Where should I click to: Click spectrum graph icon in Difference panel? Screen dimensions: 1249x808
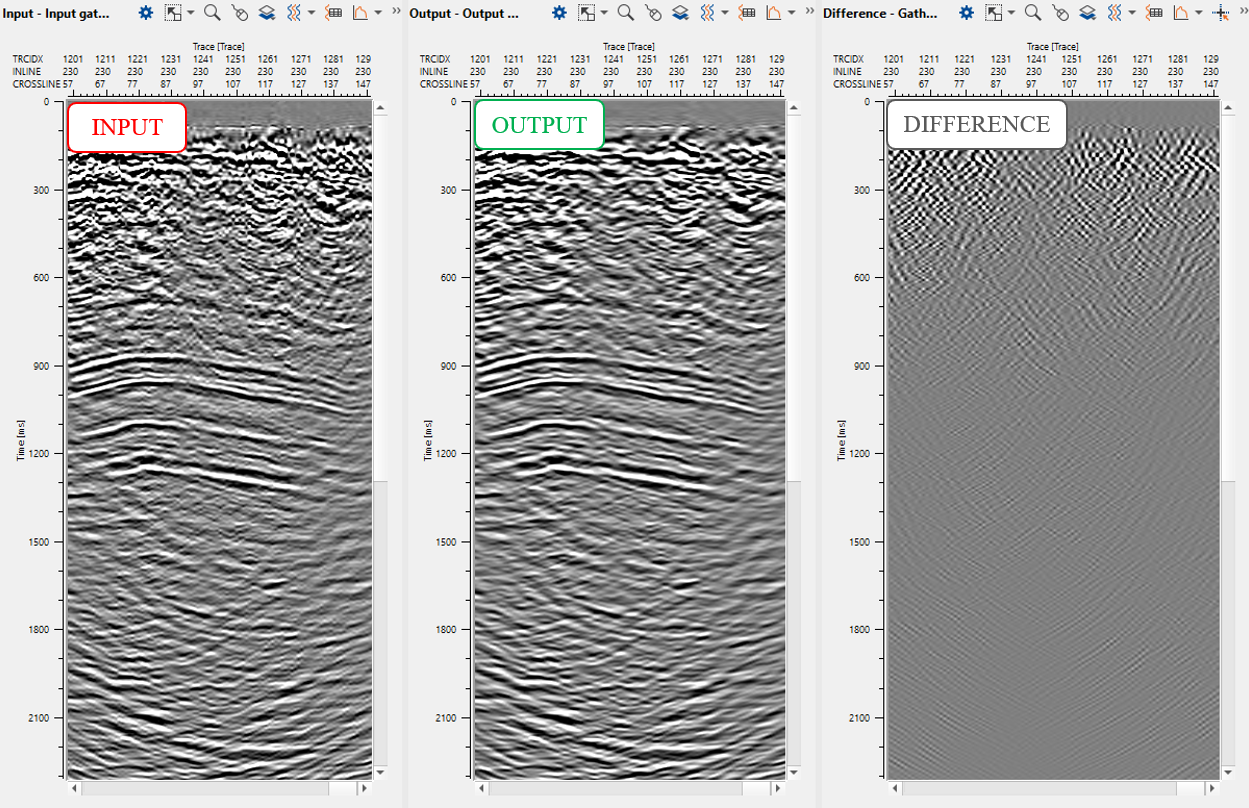point(1181,13)
